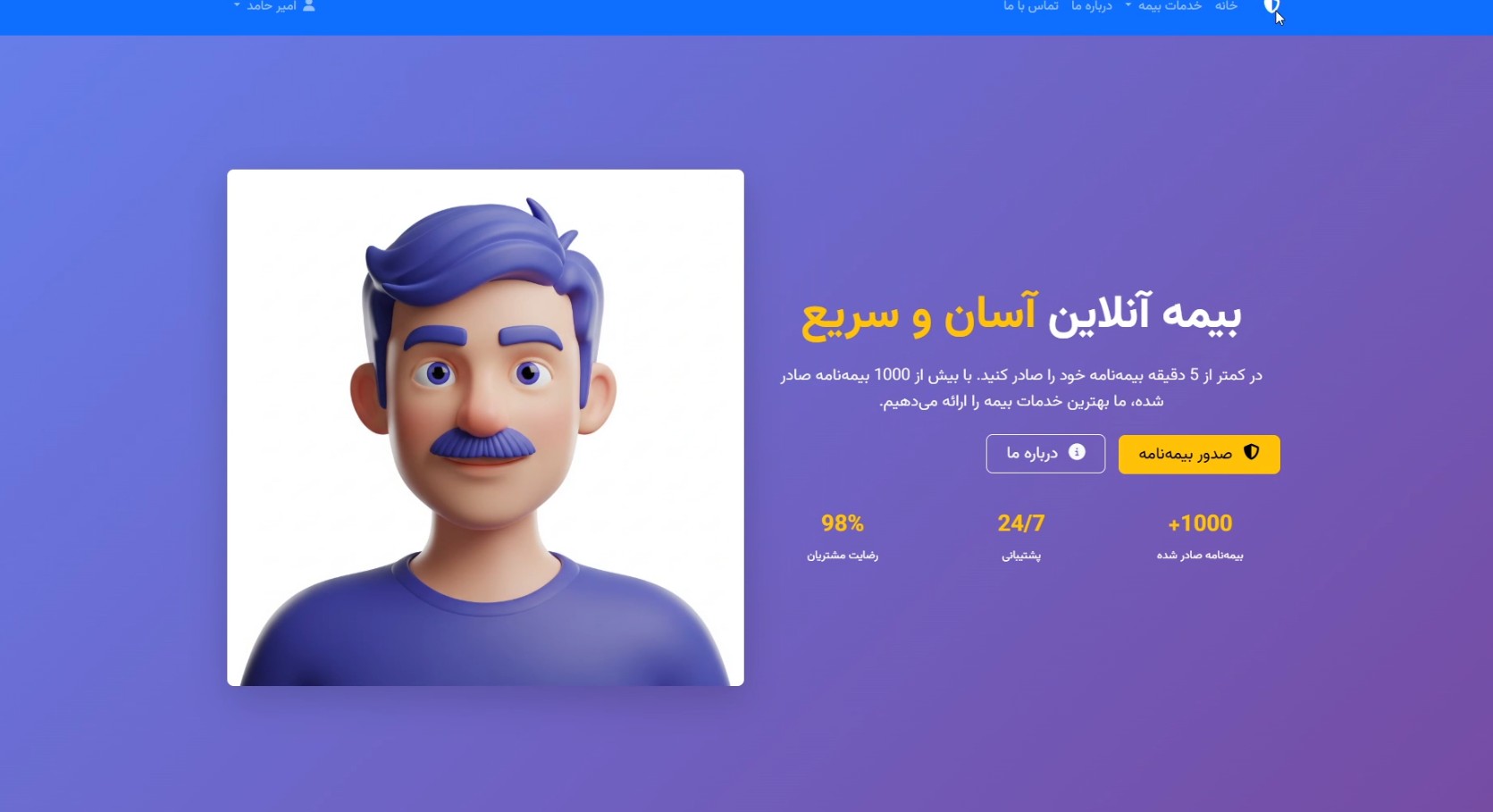Click the shield icon in صدور بیمه‌نامه button

(1251, 452)
